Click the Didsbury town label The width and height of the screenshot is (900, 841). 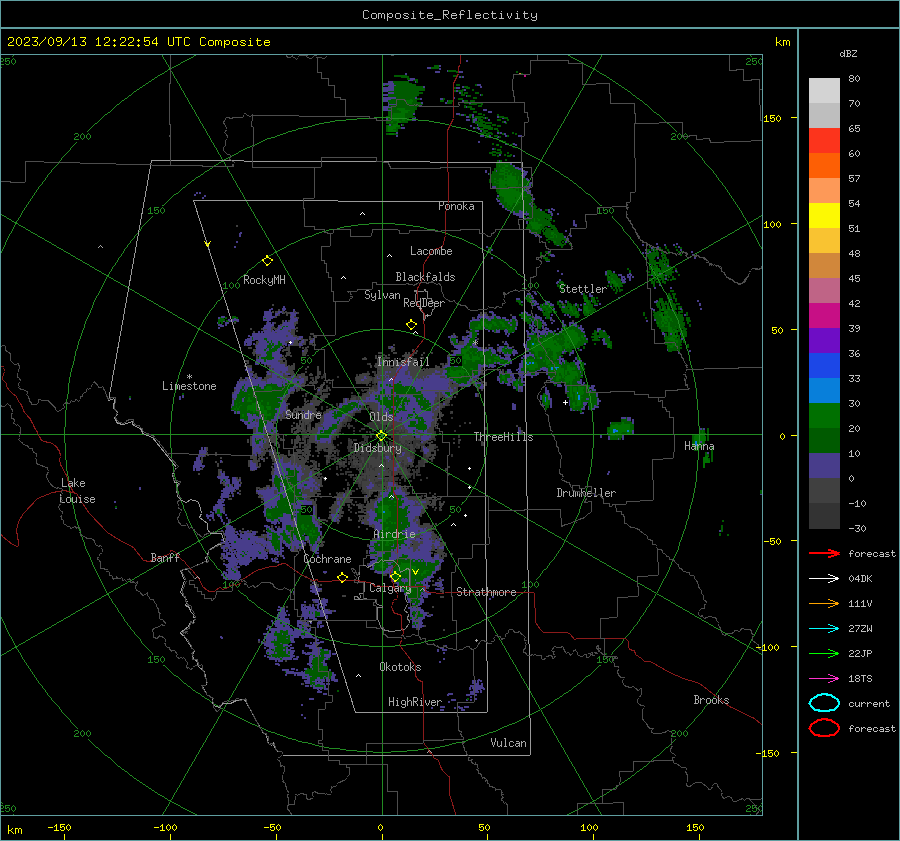pyautogui.click(x=377, y=448)
